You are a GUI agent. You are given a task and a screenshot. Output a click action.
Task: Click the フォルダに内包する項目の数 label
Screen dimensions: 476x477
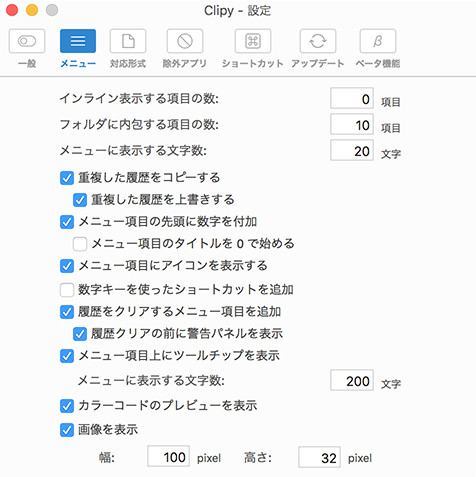pyautogui.click(x=139, y=125)
